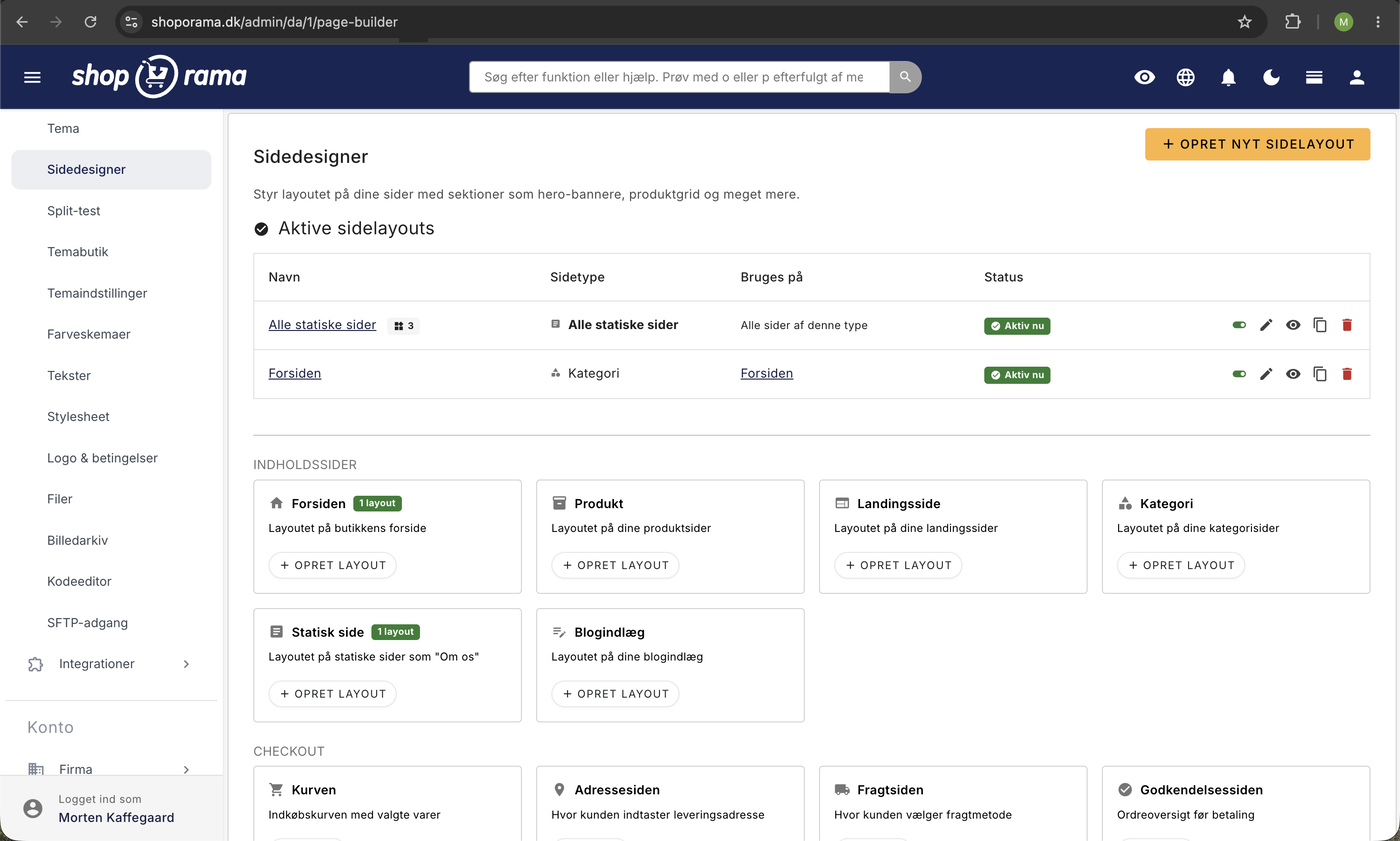Image resolution: width=1400 pixels, height=841 pixels.
Task: Click the Produkt card box icon
Action: 559,503
